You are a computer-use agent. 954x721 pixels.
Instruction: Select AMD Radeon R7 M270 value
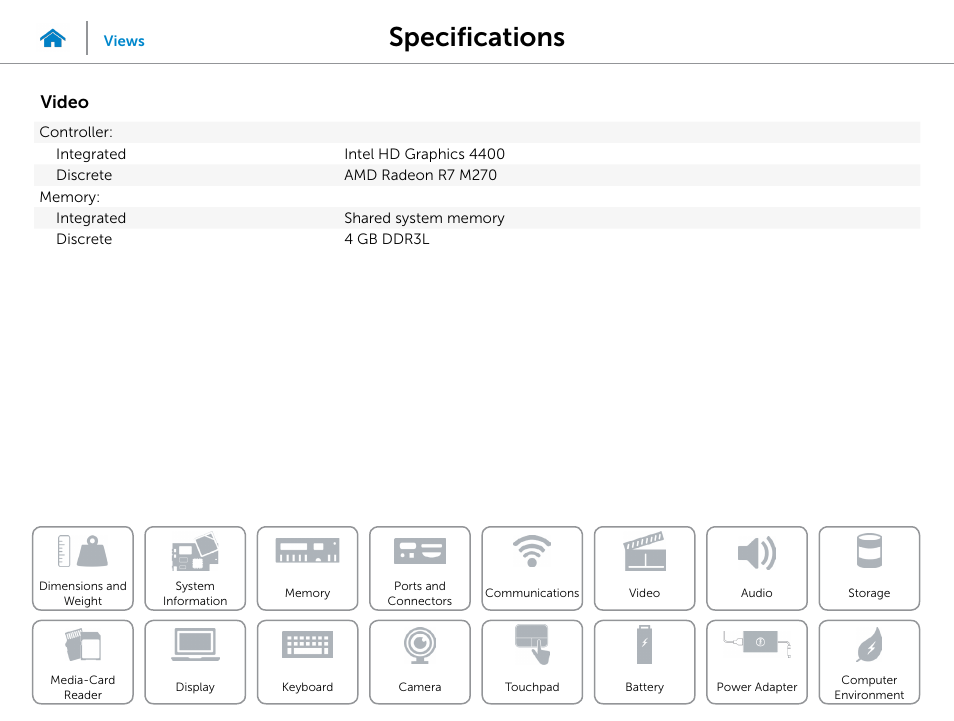click(420, 175)
